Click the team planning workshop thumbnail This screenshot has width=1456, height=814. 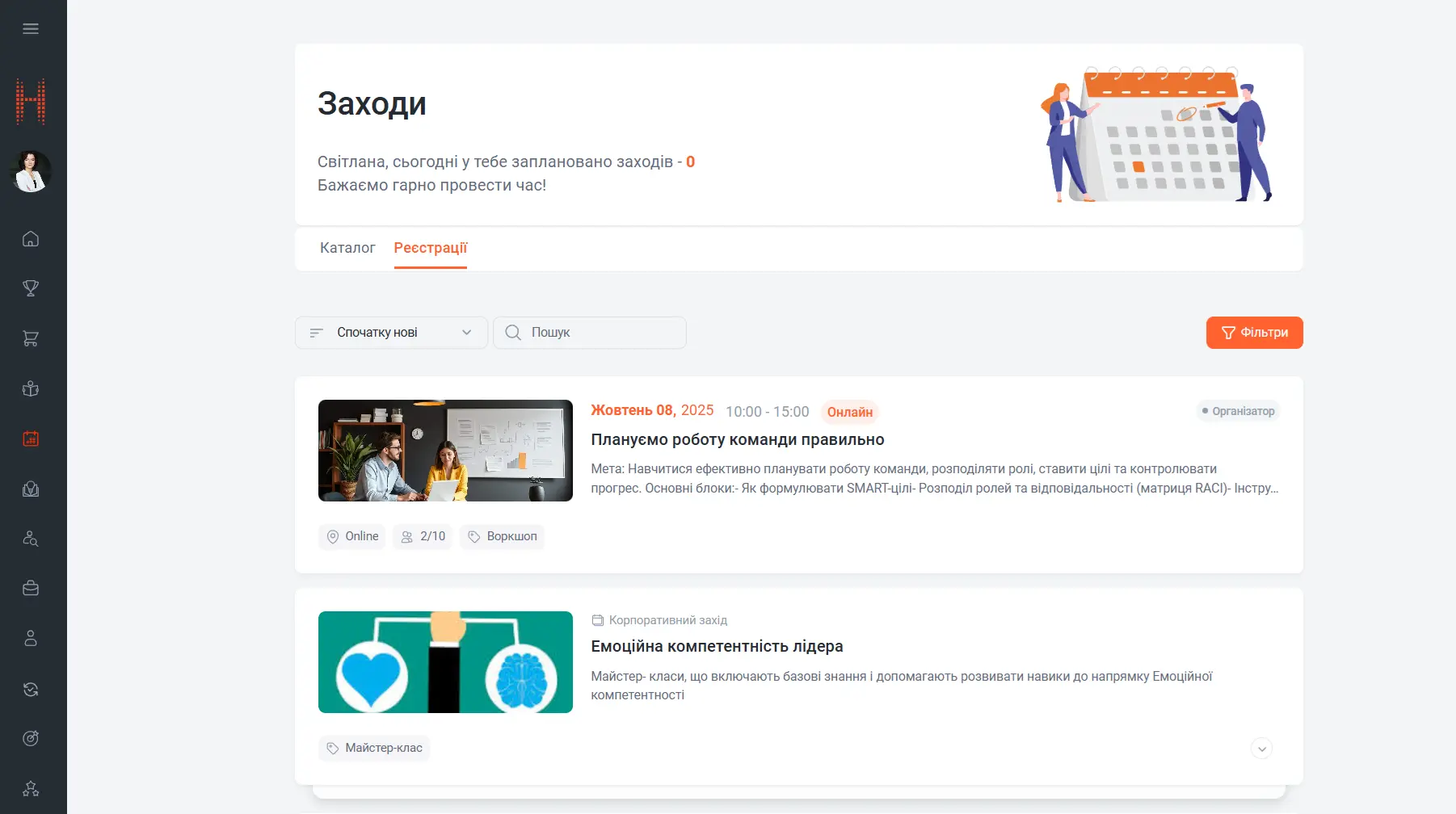coord(445,451)
